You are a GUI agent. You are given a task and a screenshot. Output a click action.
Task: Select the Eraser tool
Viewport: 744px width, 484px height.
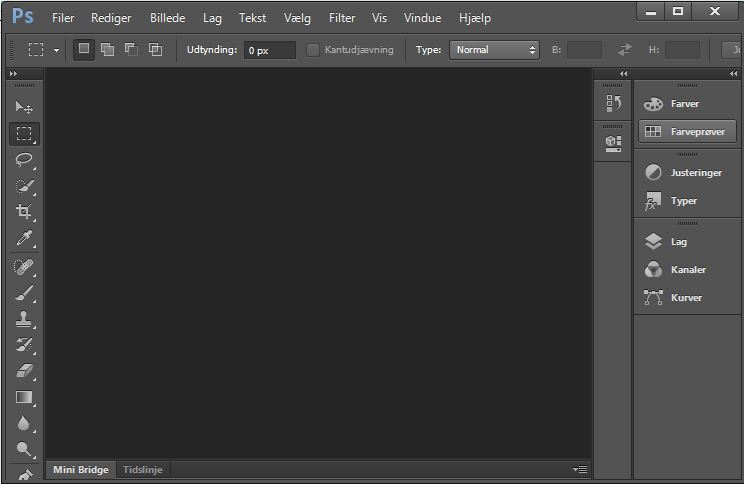24,371
